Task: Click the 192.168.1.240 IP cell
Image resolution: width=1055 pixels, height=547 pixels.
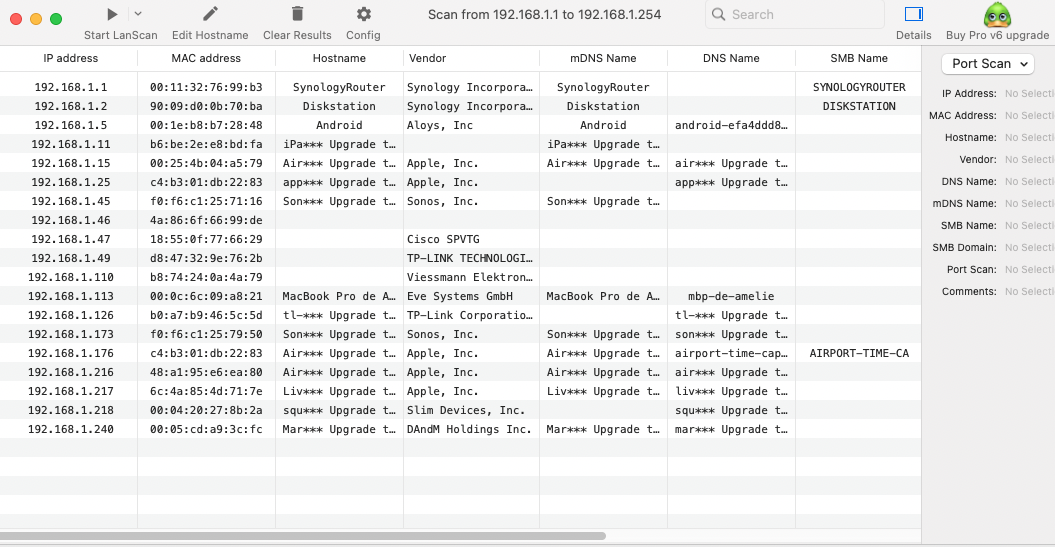Action: [71, 429]
